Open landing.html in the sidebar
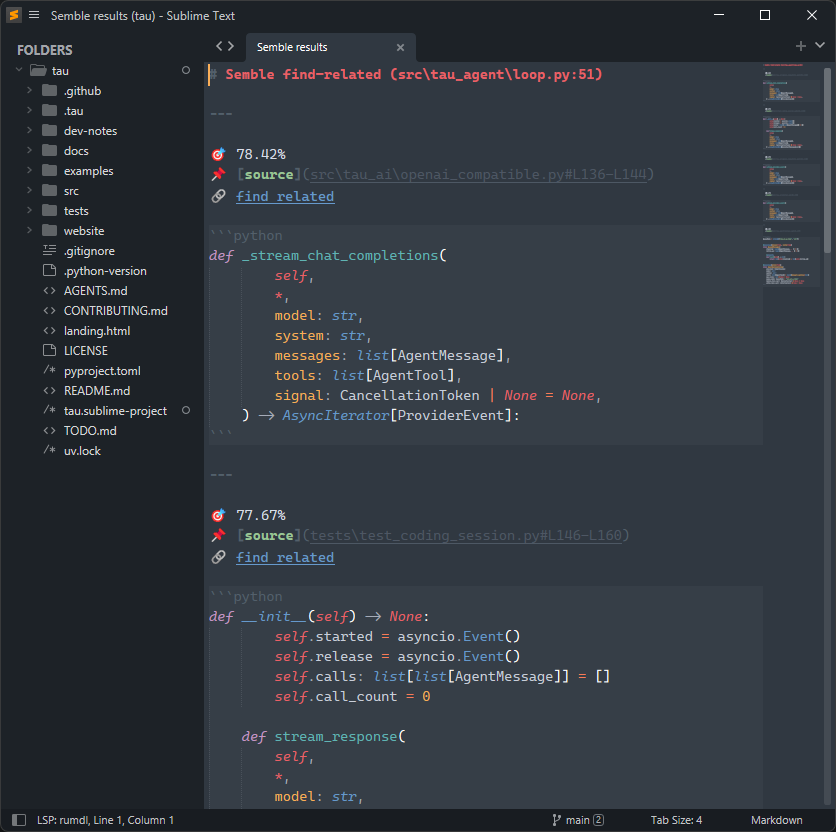Screen dimensions: 836x832 click(97, 331)
